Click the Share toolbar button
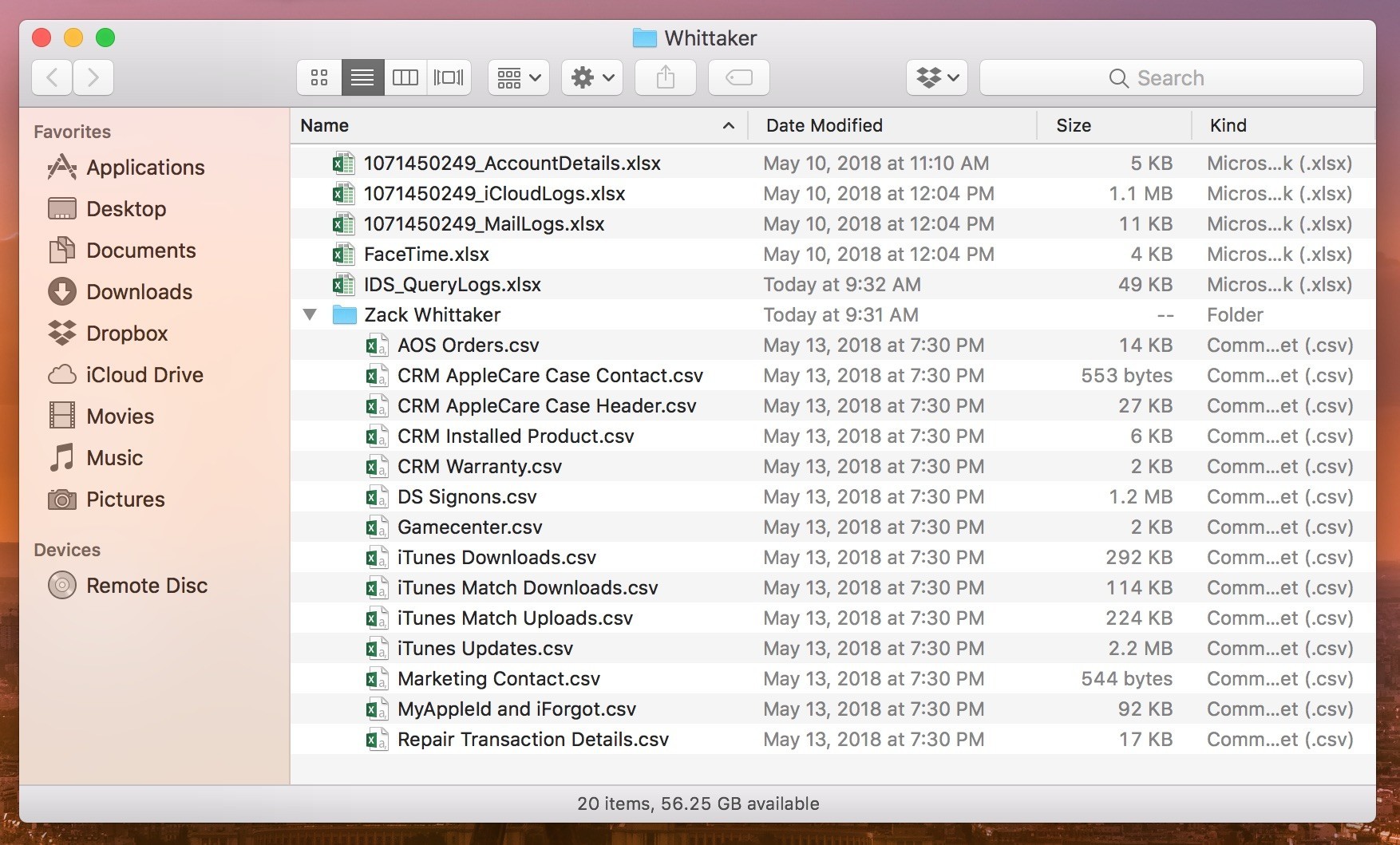This screenshot has width=1400, height=845. [x=666, y=77]
